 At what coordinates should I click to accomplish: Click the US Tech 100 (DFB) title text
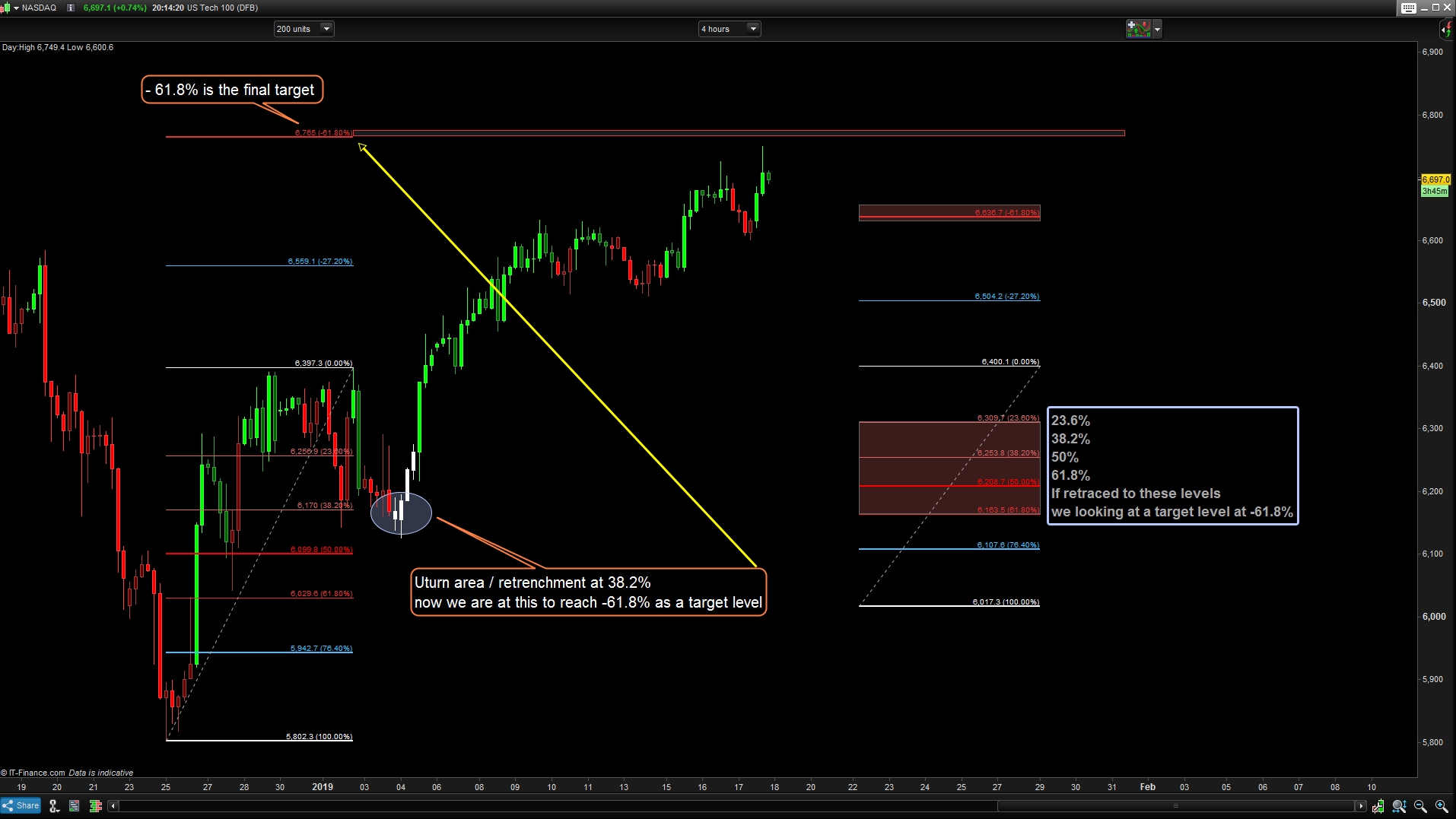tap(223, 8)
